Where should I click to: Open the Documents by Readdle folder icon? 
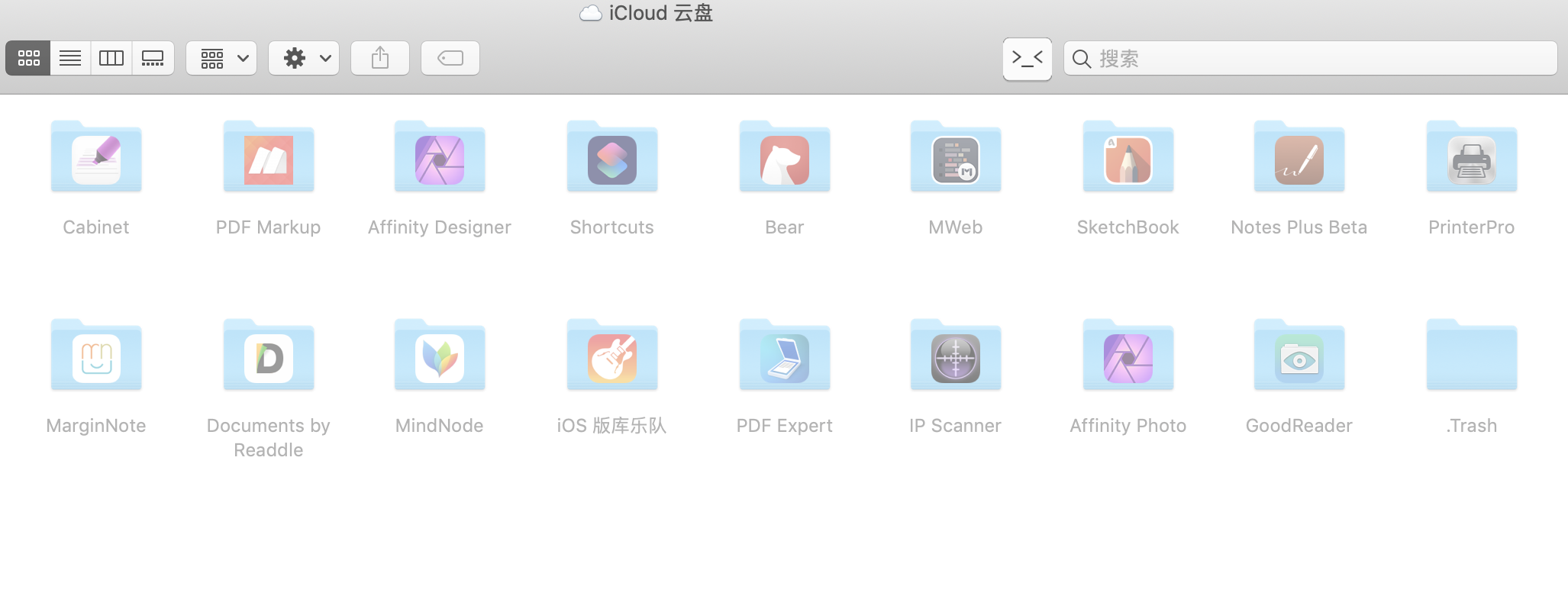[269, 355]
